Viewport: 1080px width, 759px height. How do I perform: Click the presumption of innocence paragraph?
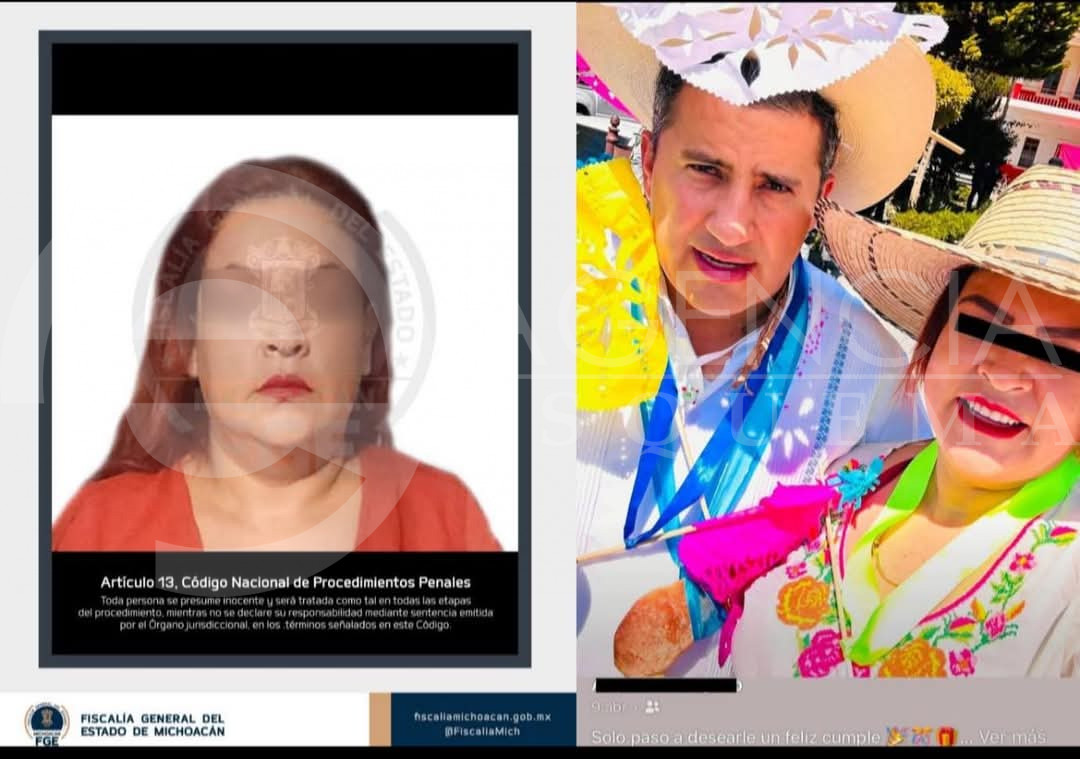click(x=285, y=611)
